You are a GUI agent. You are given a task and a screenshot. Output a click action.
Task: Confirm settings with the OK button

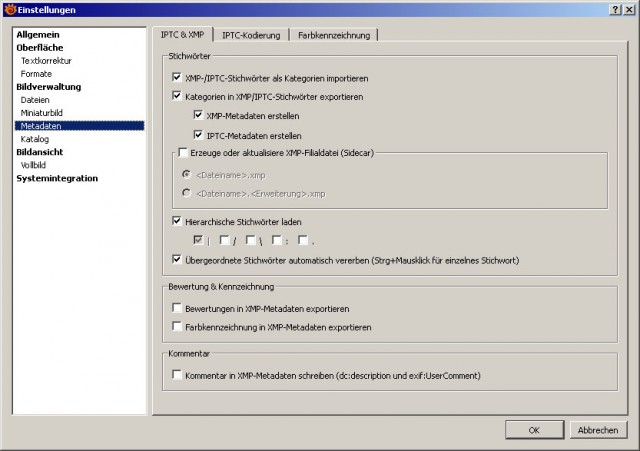[534, 430]
